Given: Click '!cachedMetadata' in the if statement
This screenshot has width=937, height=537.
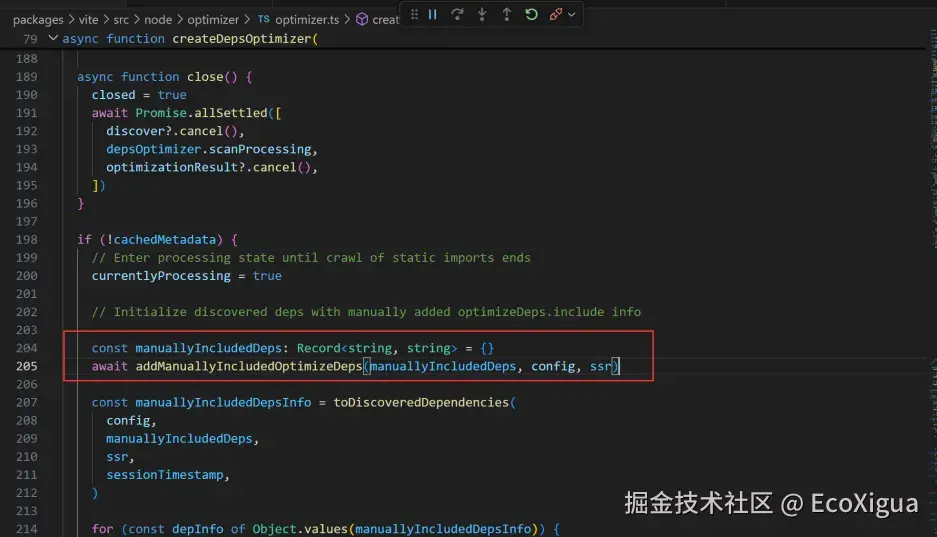Looking at the screenshot, I should (x=161, y=240).
